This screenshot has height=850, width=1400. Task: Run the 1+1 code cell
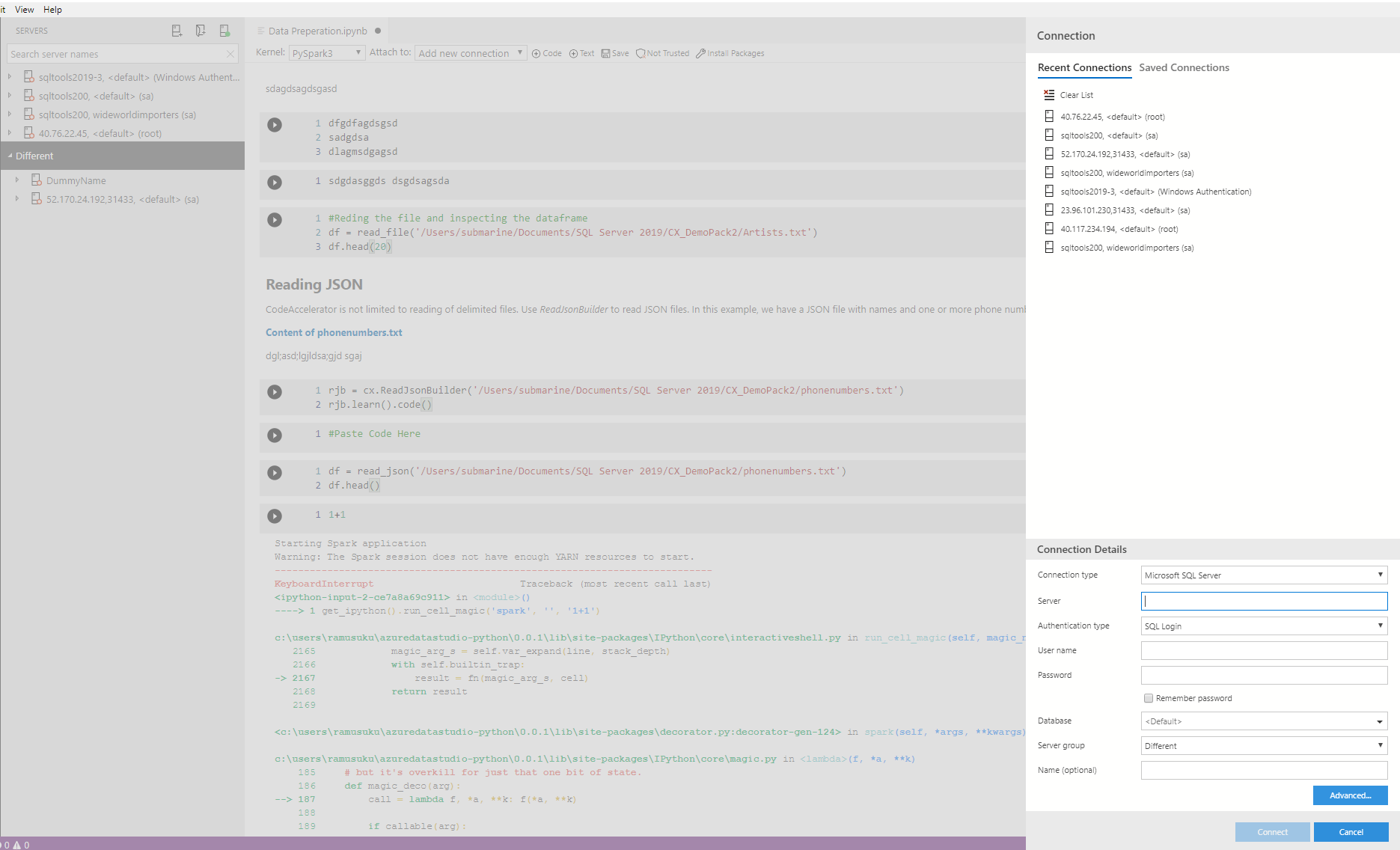click(275, 516)
